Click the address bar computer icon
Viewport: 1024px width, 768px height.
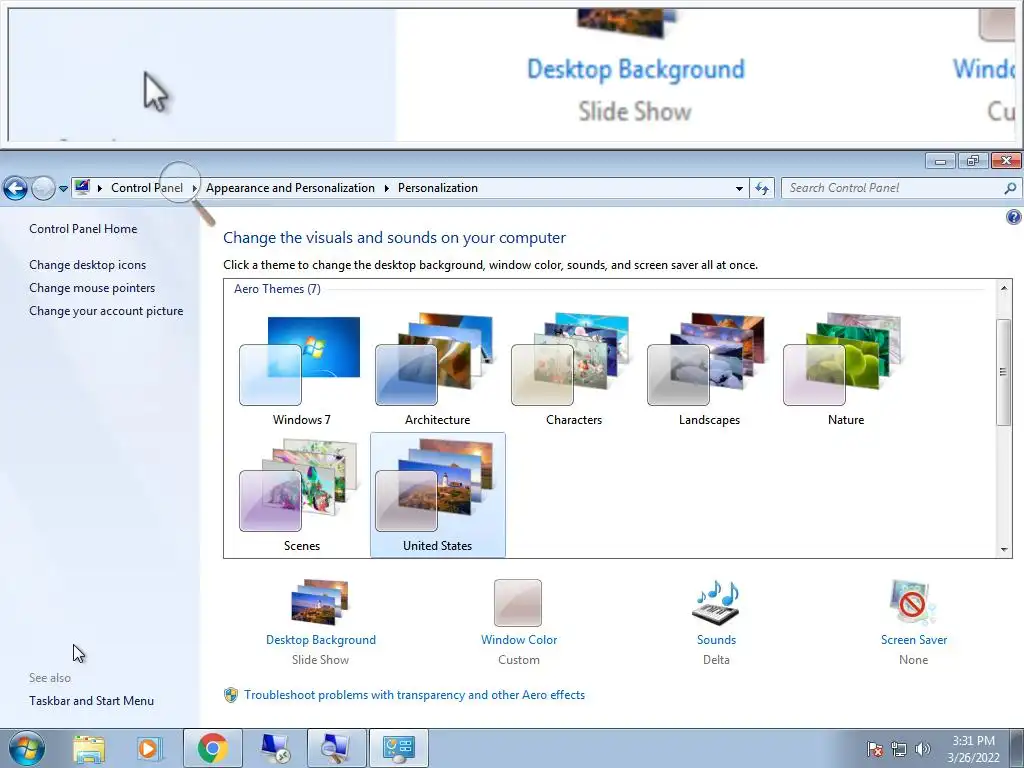pyautogui.click(x=82, y=187)
